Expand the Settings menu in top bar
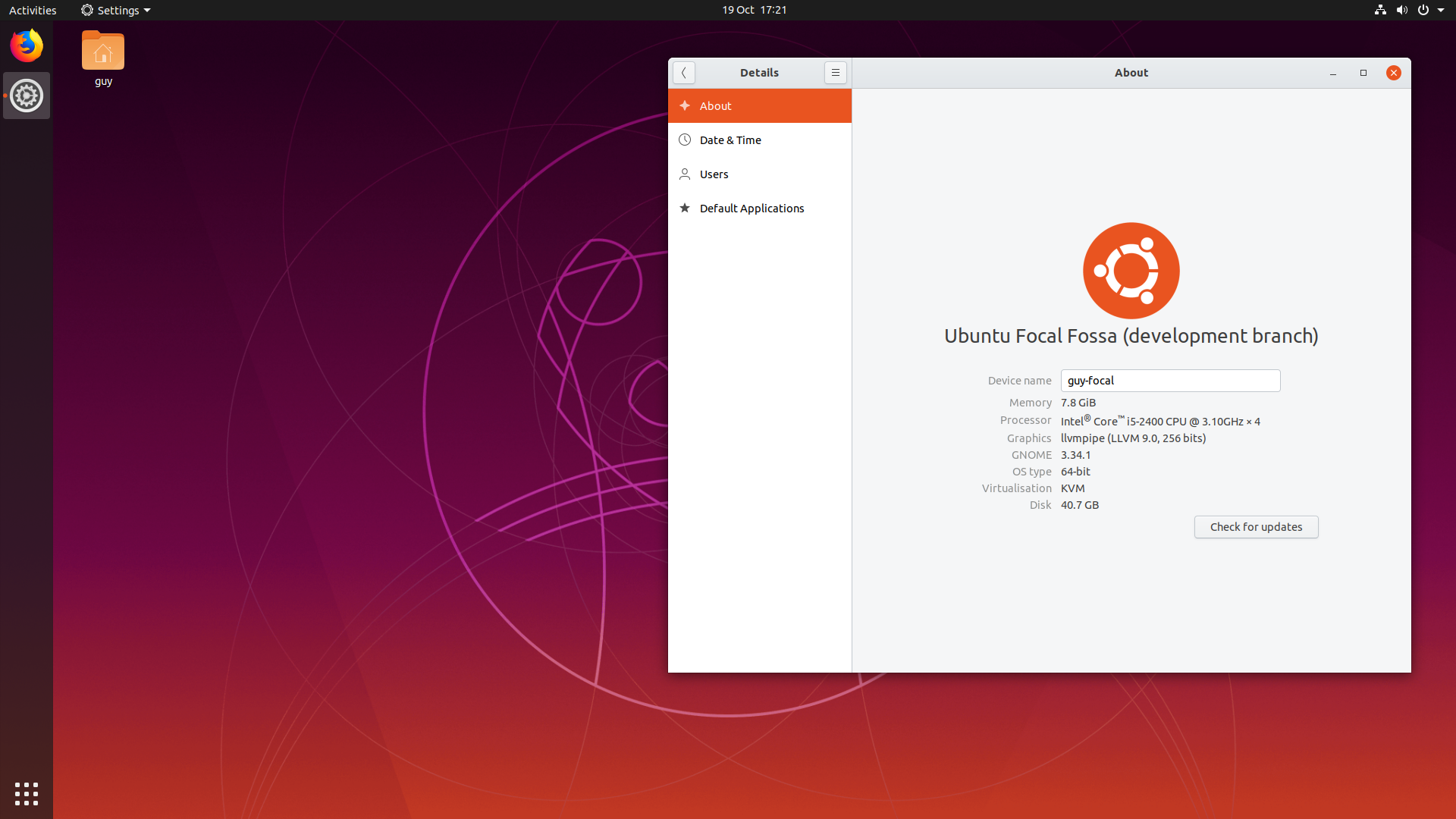 115,10
